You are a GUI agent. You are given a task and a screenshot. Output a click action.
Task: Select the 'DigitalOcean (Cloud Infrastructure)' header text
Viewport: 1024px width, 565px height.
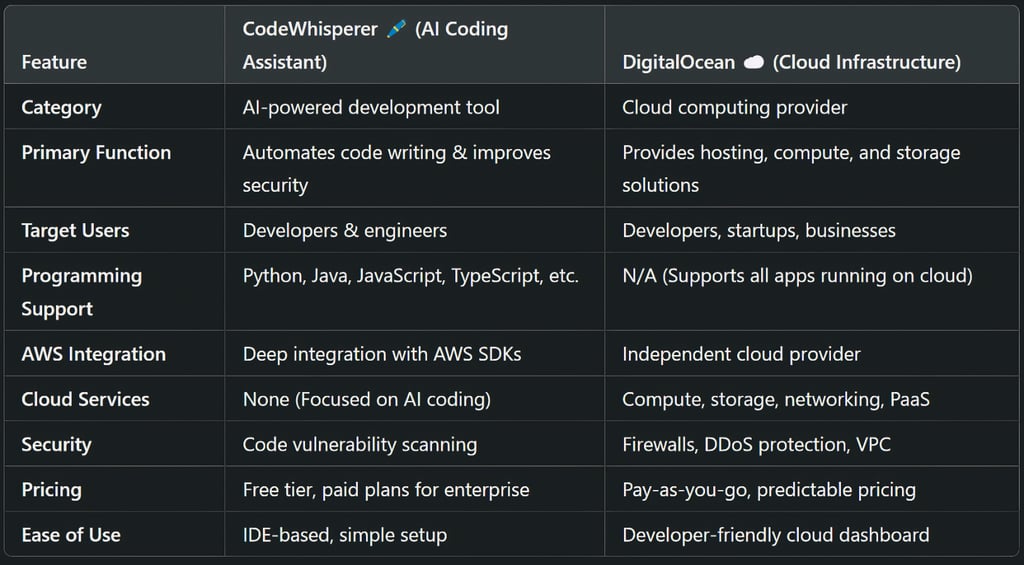click(x=792, y=62)
